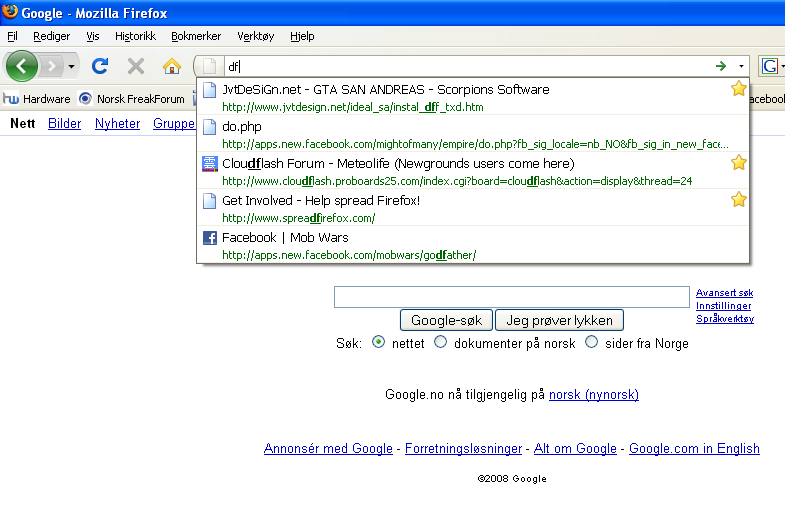Click page icon beside Get Involved suggestion
The height and width of the screenshot is (512, 785).
(209, 201)
